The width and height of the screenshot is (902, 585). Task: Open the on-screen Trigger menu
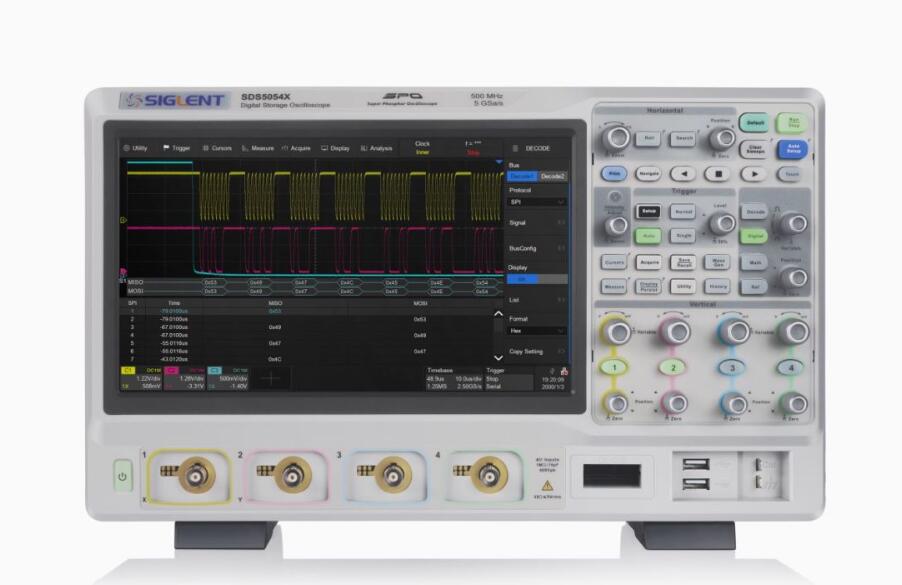point(177,148)
